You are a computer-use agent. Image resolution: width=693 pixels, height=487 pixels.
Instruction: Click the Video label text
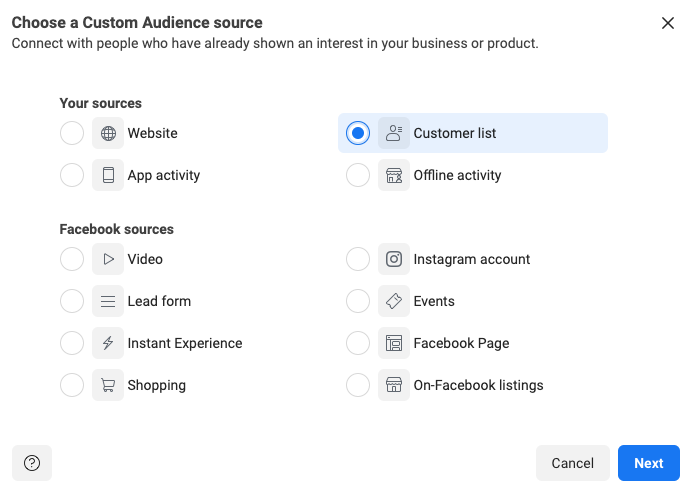[145, 259]
